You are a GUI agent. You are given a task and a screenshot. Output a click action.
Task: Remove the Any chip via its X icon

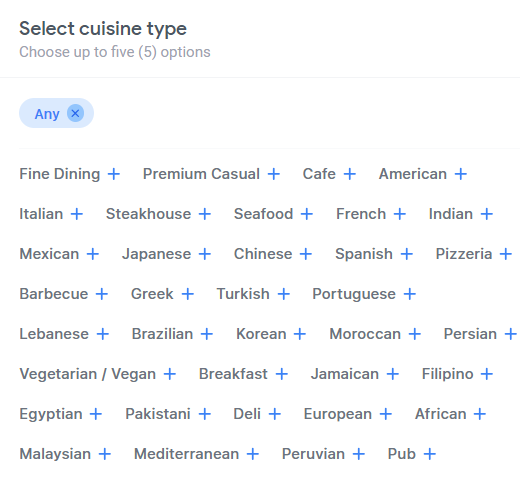[x=75, y=113]
